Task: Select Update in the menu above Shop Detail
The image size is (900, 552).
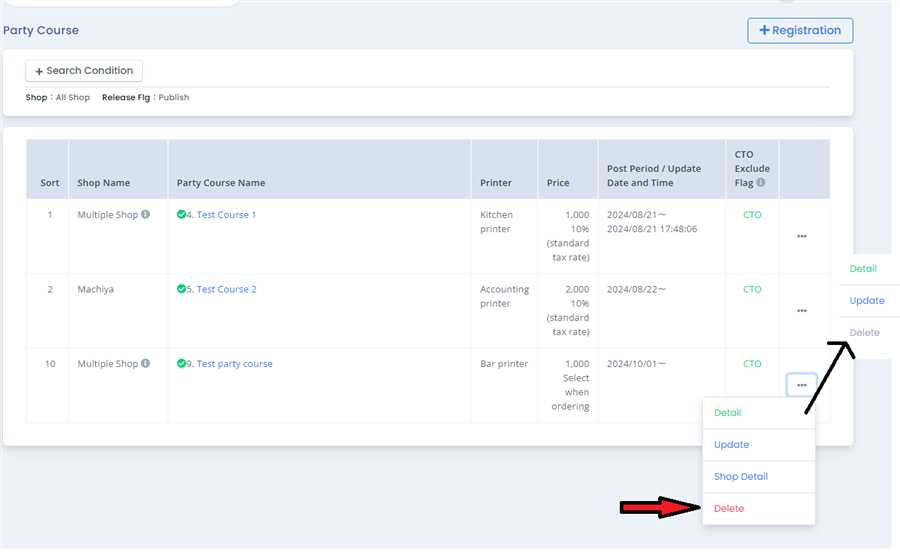Action: (x=732, y=445)
